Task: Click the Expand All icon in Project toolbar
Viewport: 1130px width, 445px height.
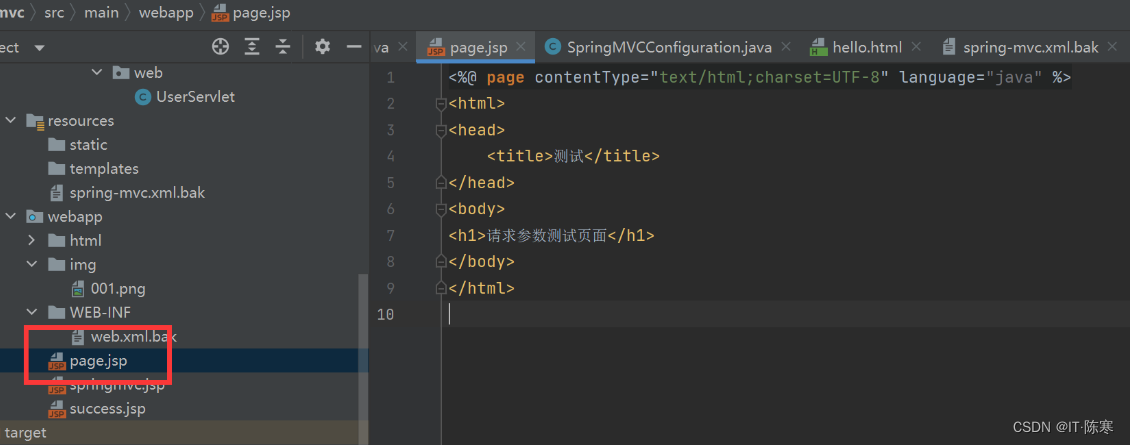Action: pos(252,48)
